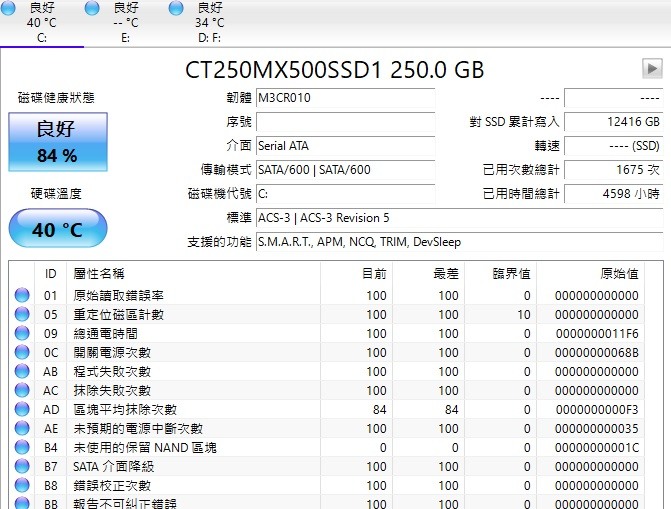Select the 區塊平均抹除次數 attribute row
The width and height of the screenshot is (671, 509).
click(x=327, y=409)
